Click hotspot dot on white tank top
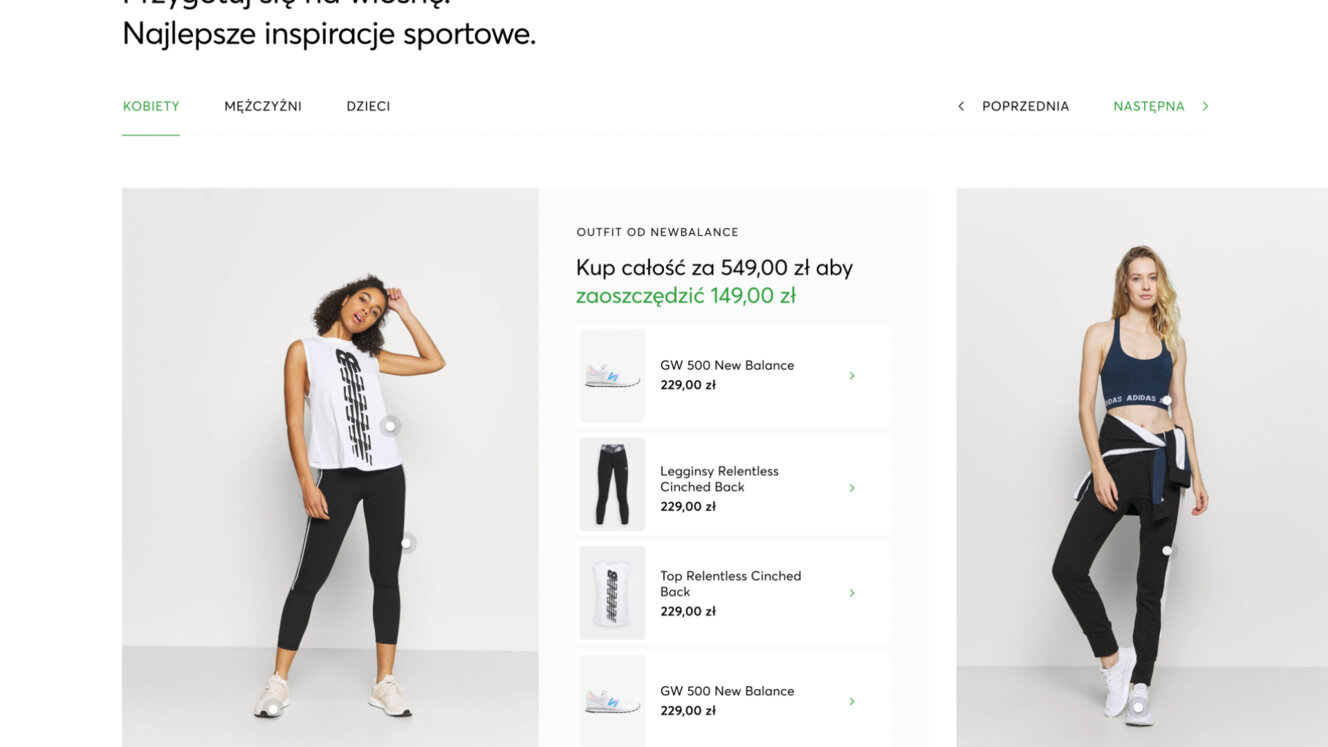The height and width of the screenshot is (747, 1328). point(390,426)
